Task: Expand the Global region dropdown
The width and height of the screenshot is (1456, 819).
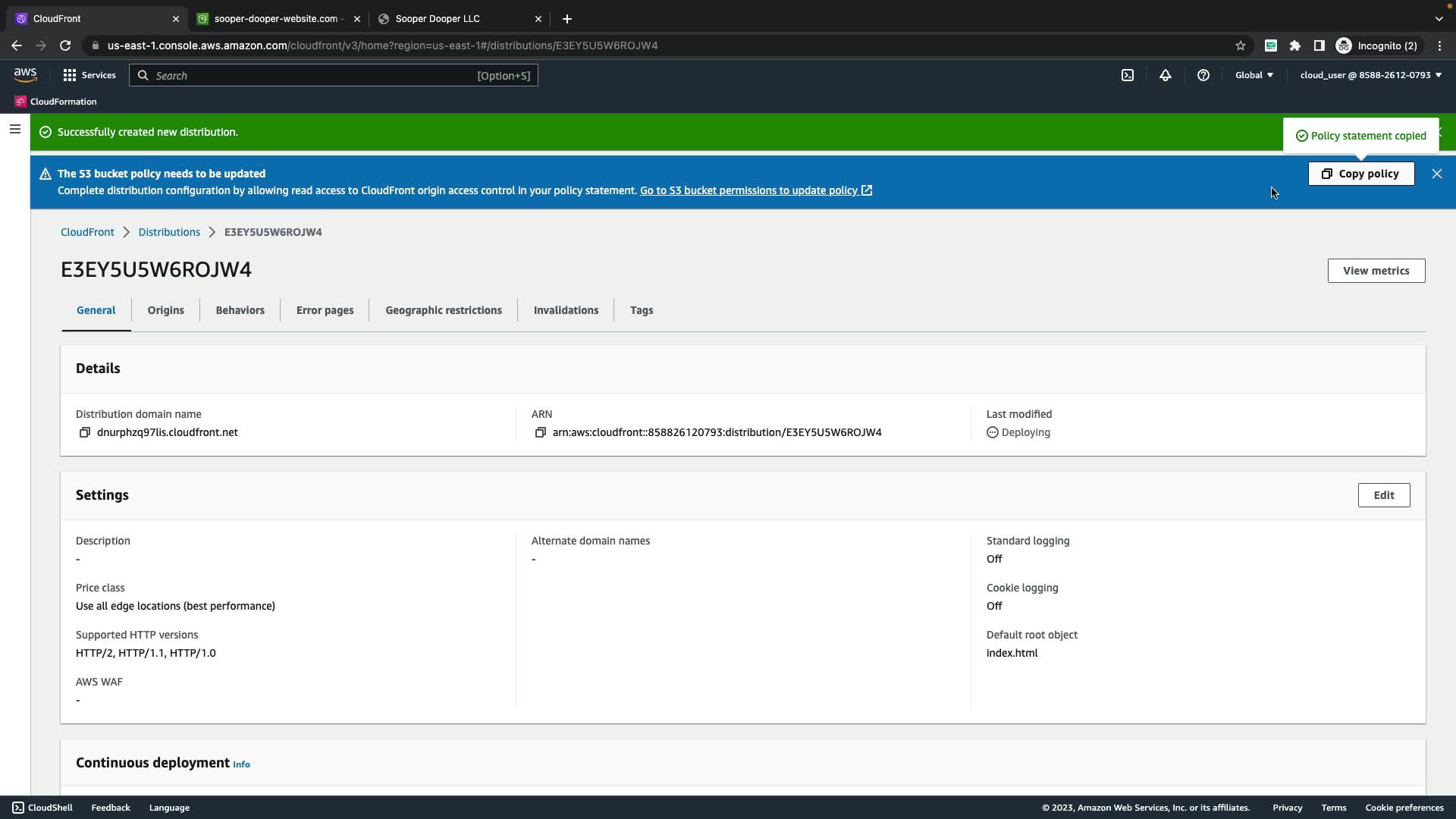Action: click(x=1254, y=75)
